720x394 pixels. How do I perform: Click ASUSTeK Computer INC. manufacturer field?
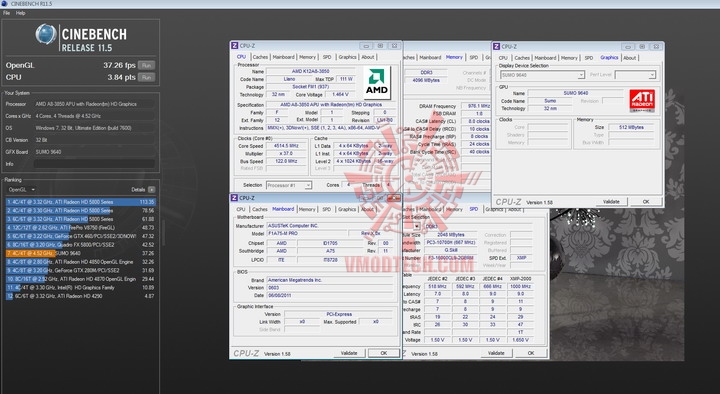click(x=330, y=226)
